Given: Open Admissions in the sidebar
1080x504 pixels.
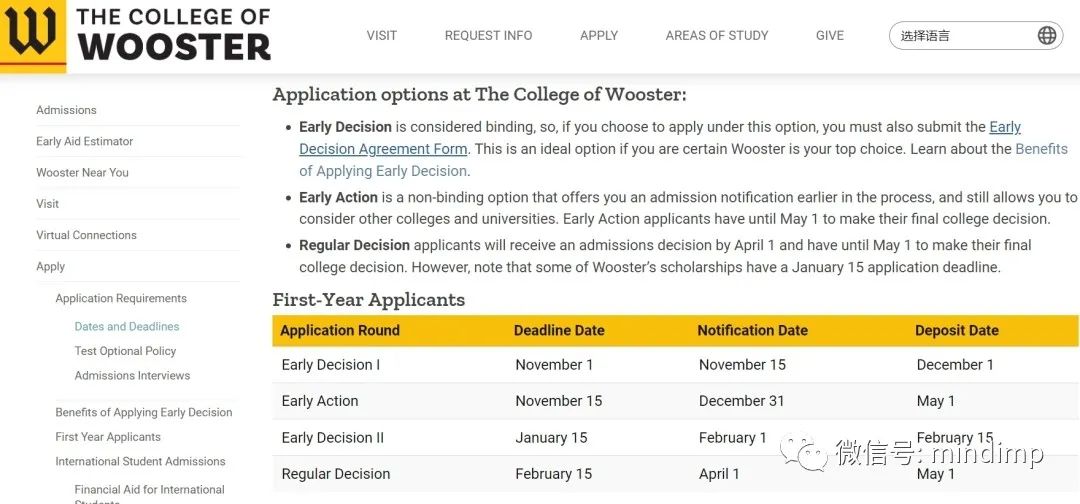Looking at the screenshot, I should [66, 110].
